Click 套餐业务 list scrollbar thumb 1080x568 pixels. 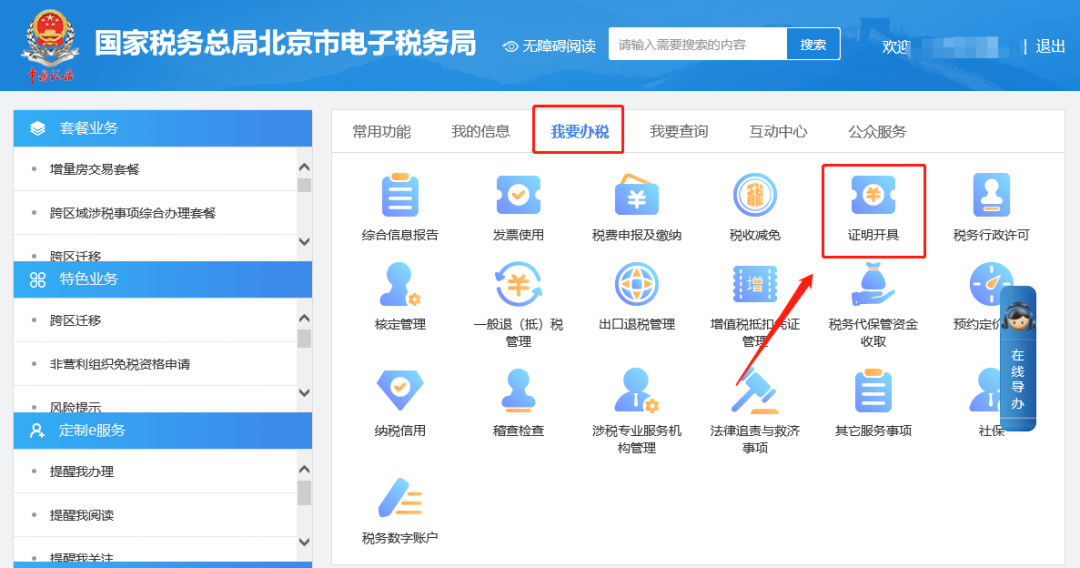(304, 186)
